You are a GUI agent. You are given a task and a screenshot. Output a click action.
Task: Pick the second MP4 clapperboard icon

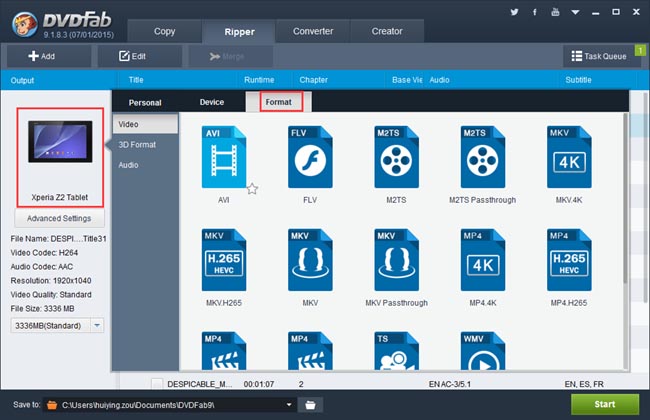point(310,351)
